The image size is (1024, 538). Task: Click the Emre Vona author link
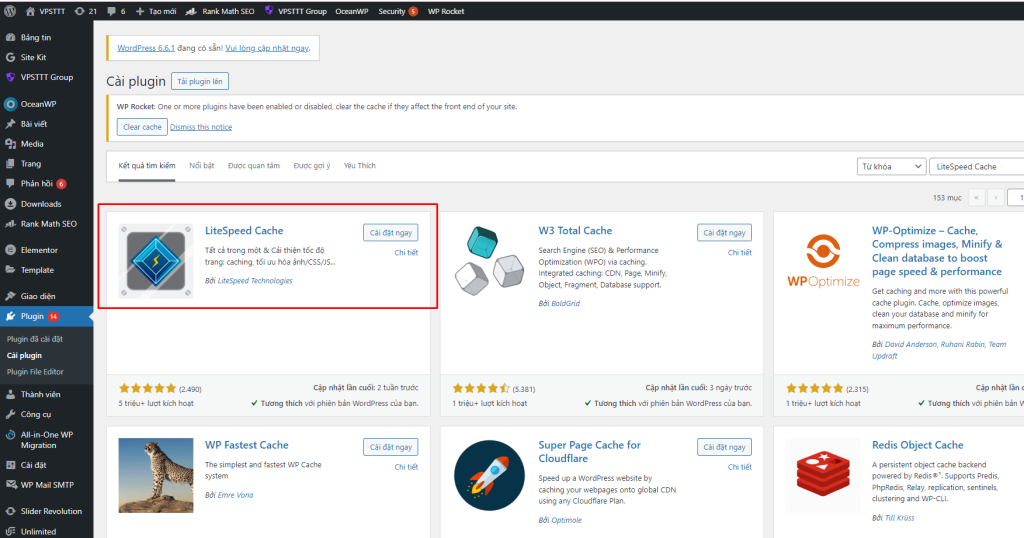click(236, 495)
